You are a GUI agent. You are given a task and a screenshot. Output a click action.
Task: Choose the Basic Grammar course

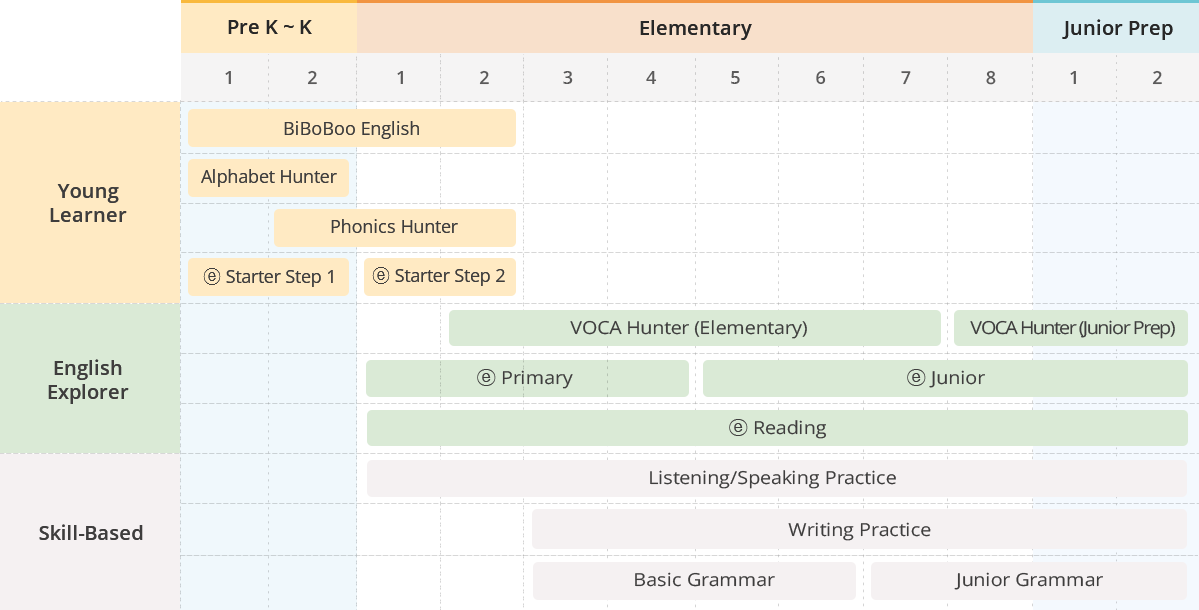pos(694,581)
